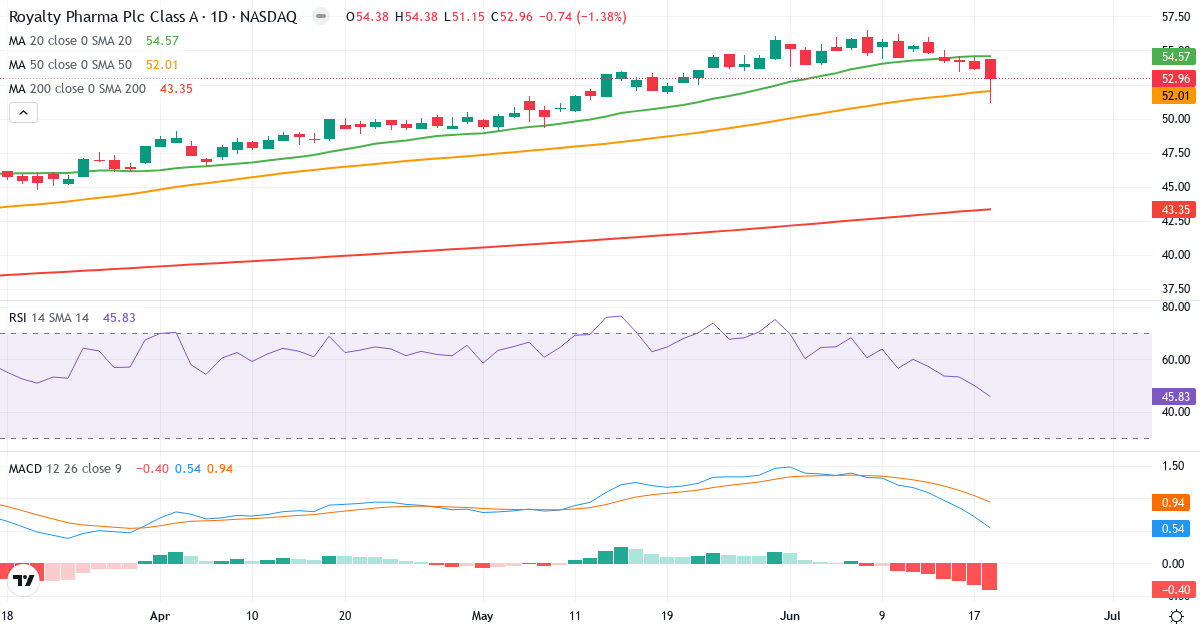Select the MA 20 close 0 SMA 20 legend
1200x630 pixels.
(x=70, y=41)
